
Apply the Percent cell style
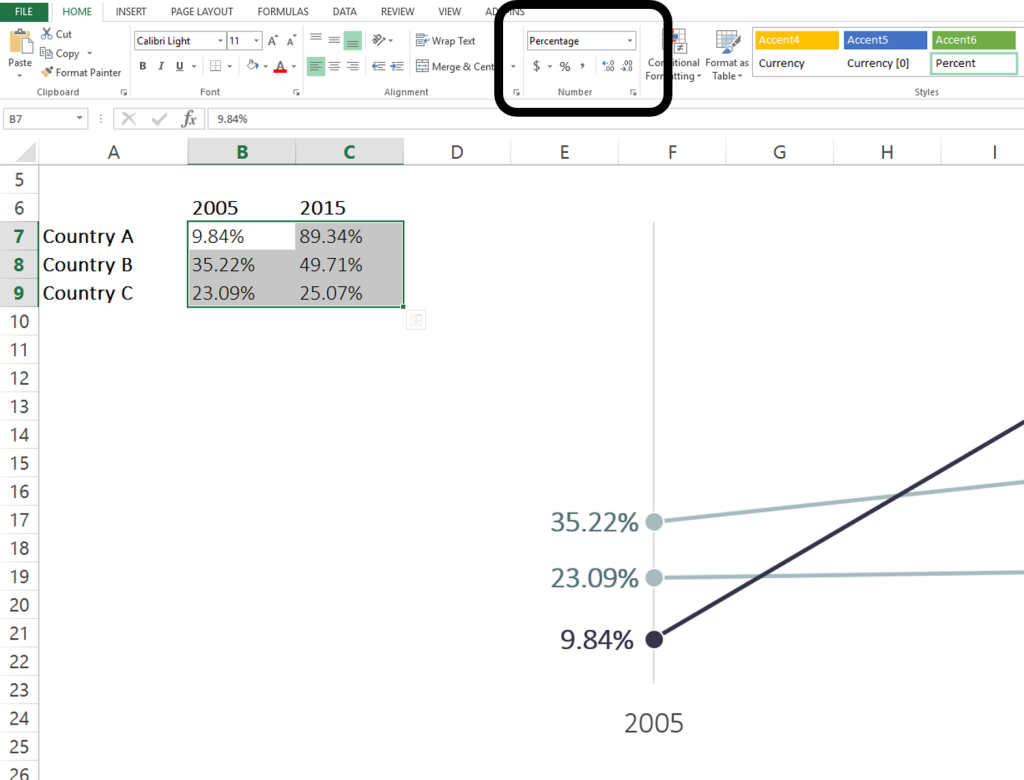pyautogui.click(x=974, y=63)
